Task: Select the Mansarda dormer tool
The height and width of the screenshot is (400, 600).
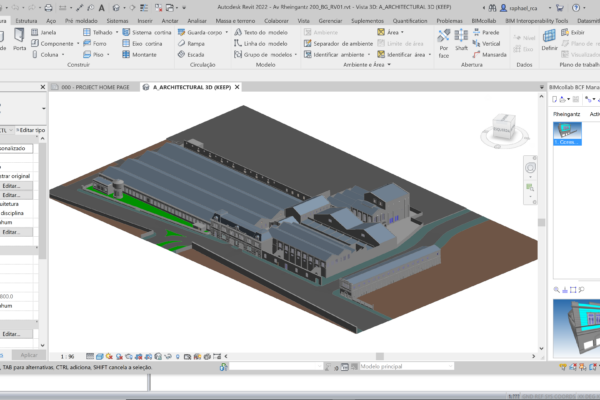Action: [489, 55]
